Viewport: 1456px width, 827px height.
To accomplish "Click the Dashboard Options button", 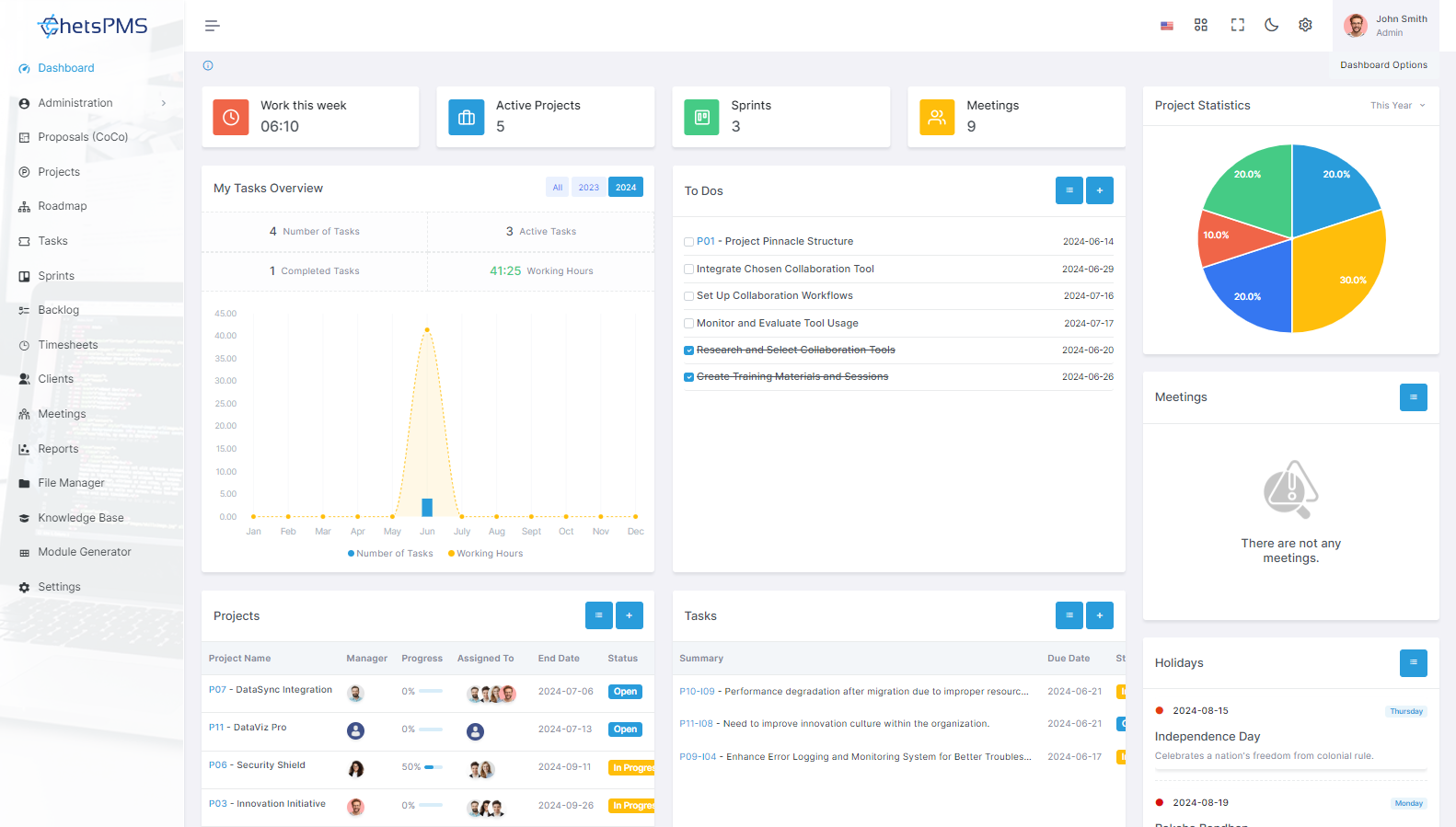I will tap(1383, 65).
